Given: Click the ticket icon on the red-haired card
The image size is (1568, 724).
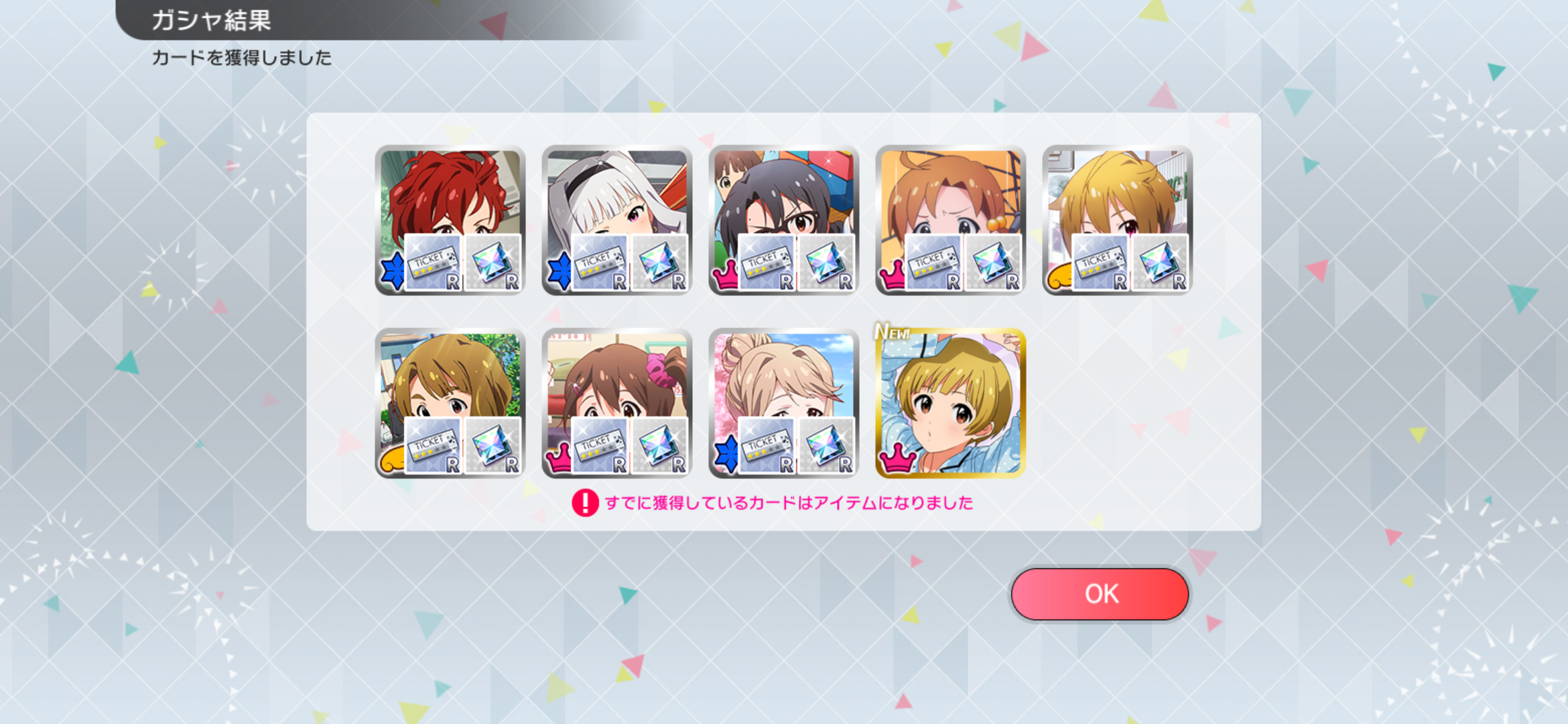Looking at the screenshot, I should click(x=433, y=263).
